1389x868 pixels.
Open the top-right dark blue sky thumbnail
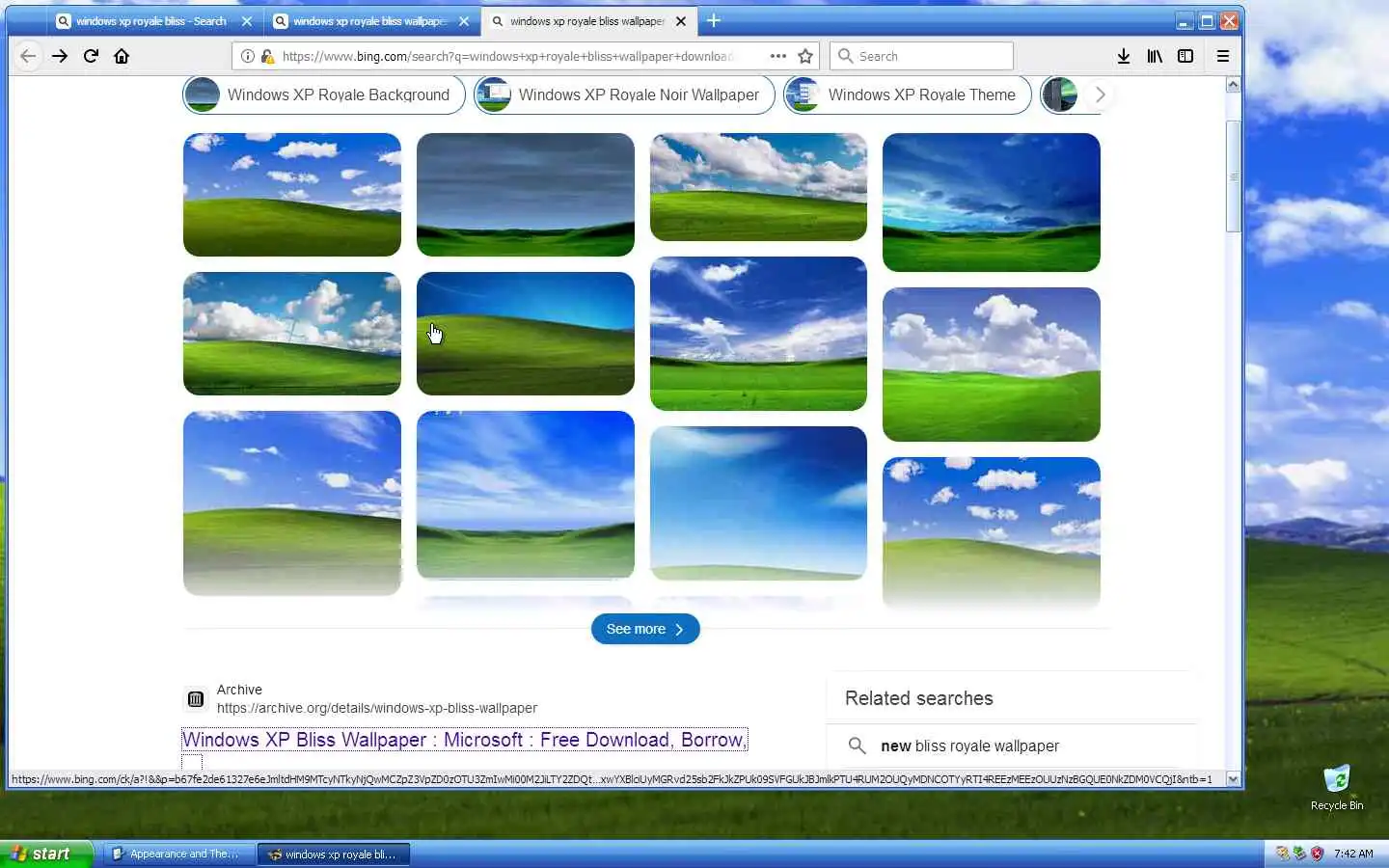(x=992, y=203)
